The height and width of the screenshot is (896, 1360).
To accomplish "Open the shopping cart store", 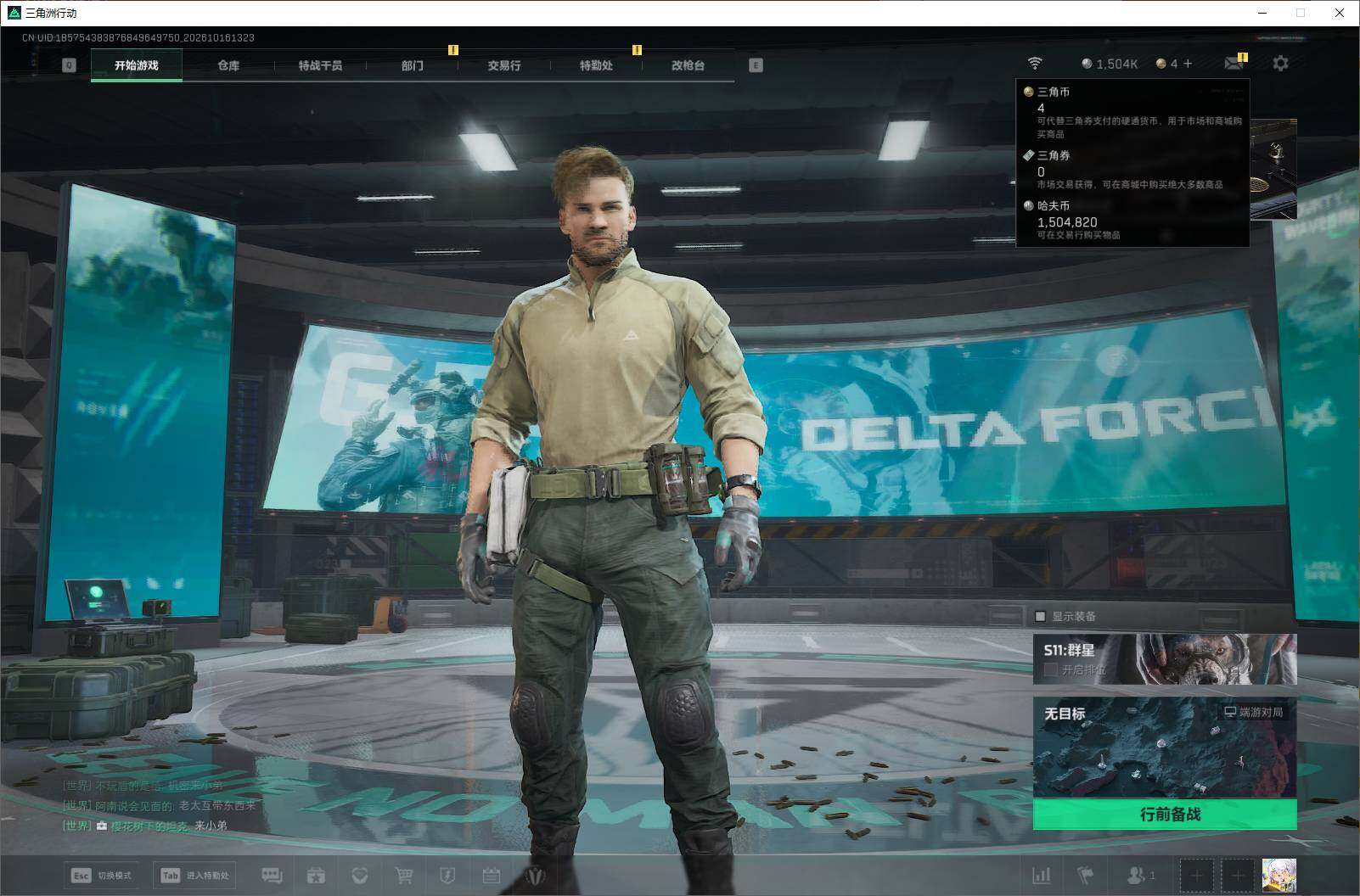I will [x=404, y=875].
